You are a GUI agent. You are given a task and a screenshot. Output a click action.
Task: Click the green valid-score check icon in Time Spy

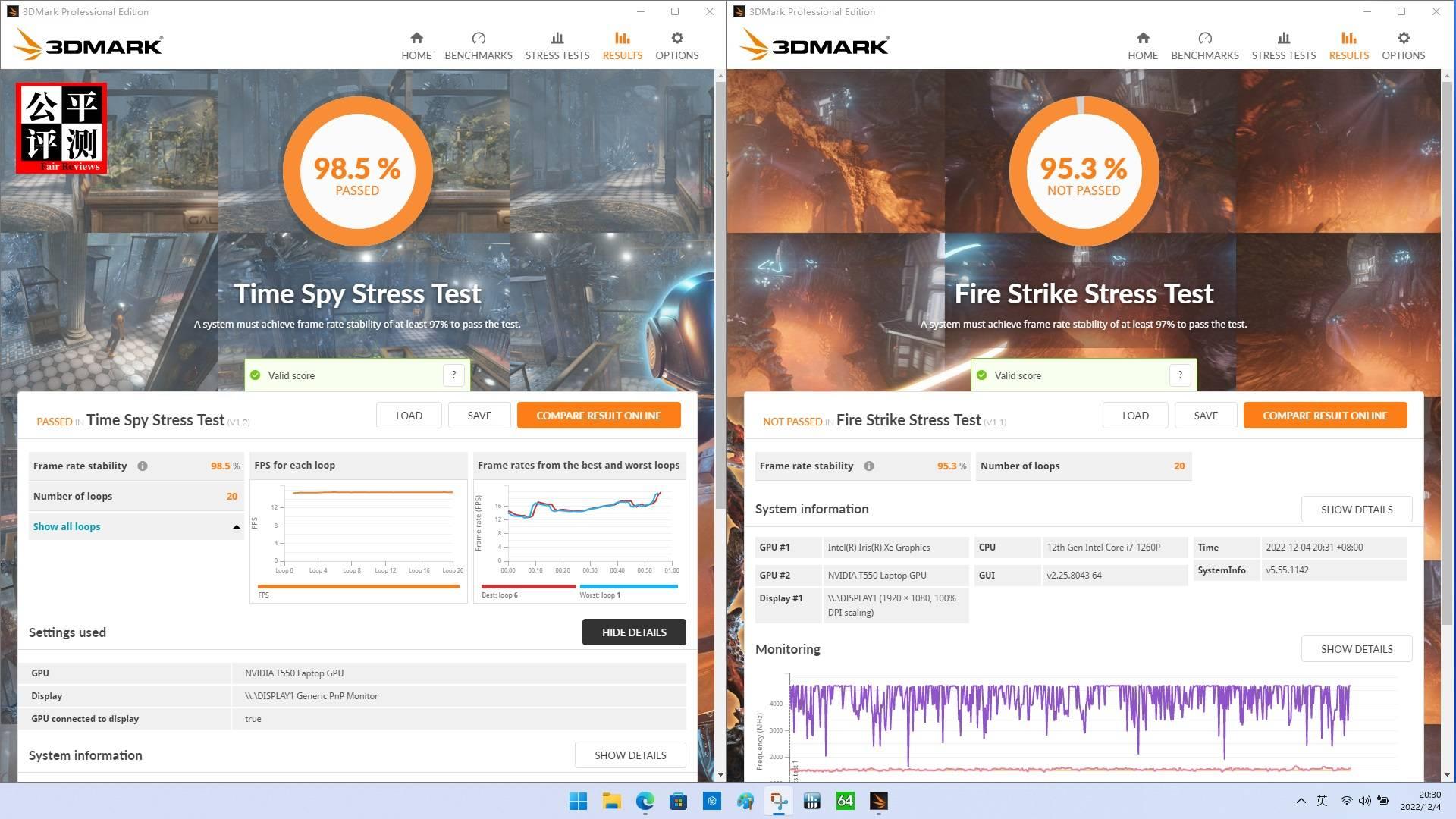pyautogui.click(x=256, y=375)
